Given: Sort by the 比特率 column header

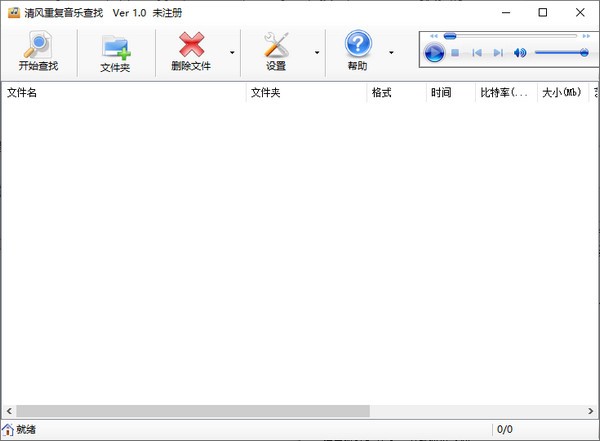Looking at the screenshot, I should pos(506,92).
